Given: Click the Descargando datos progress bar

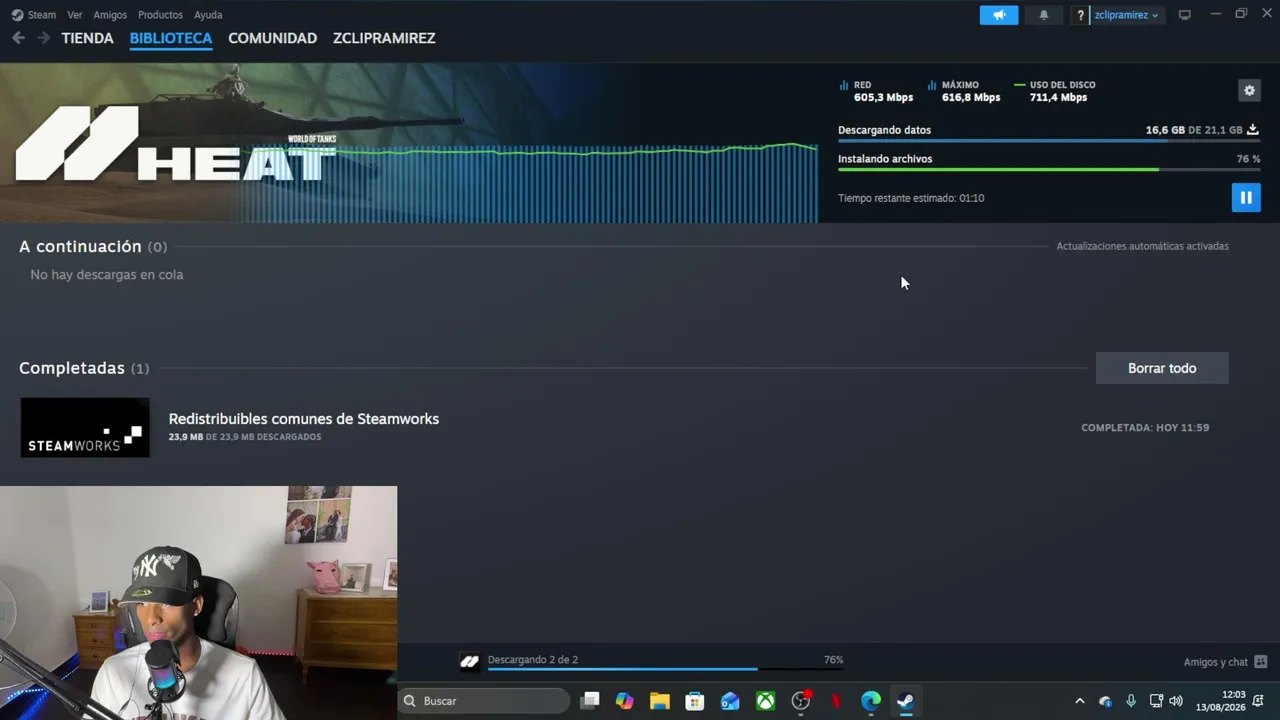Looking at the screenshot, I should [1049, 141].
